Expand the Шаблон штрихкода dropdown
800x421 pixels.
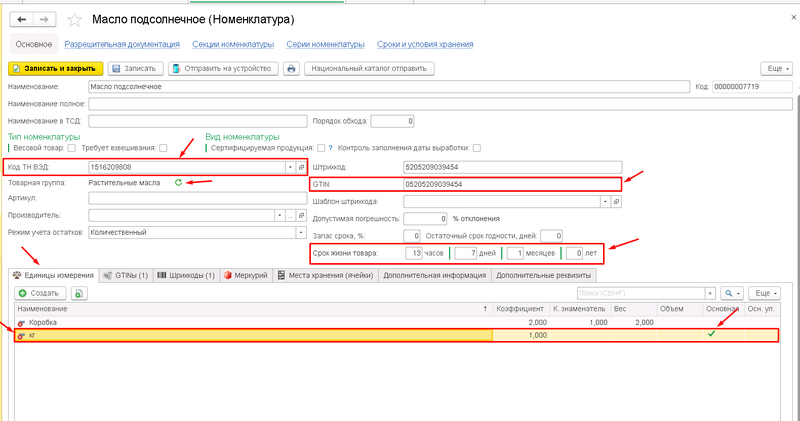pyautogui.click(x=605, y=202)
